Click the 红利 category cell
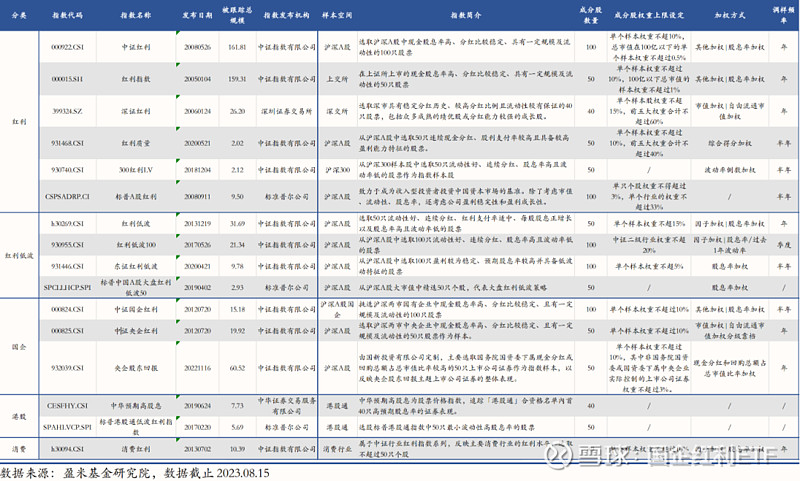Screen dimensions: 800x481 19,121
